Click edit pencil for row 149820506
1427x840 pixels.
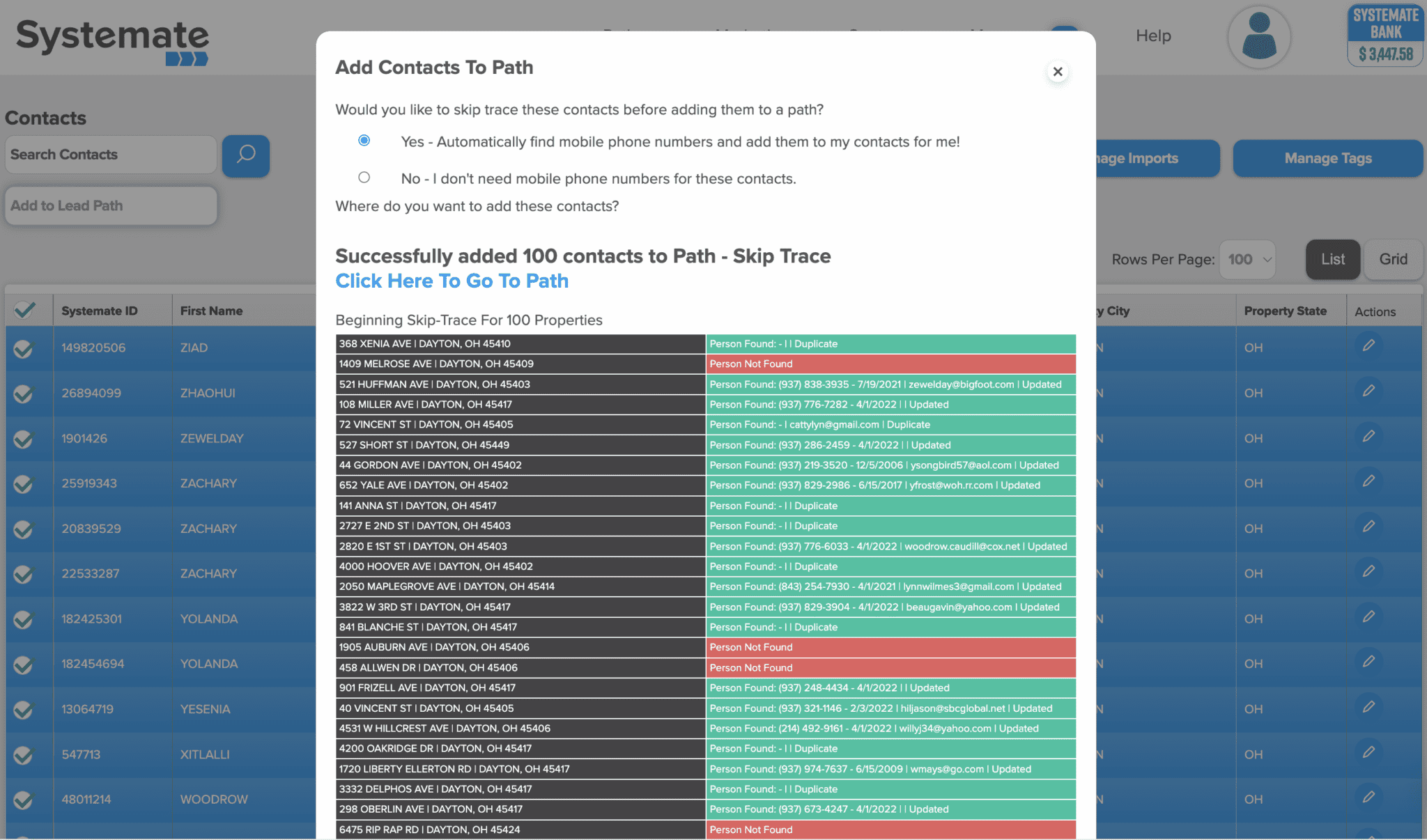[1368, 345]
